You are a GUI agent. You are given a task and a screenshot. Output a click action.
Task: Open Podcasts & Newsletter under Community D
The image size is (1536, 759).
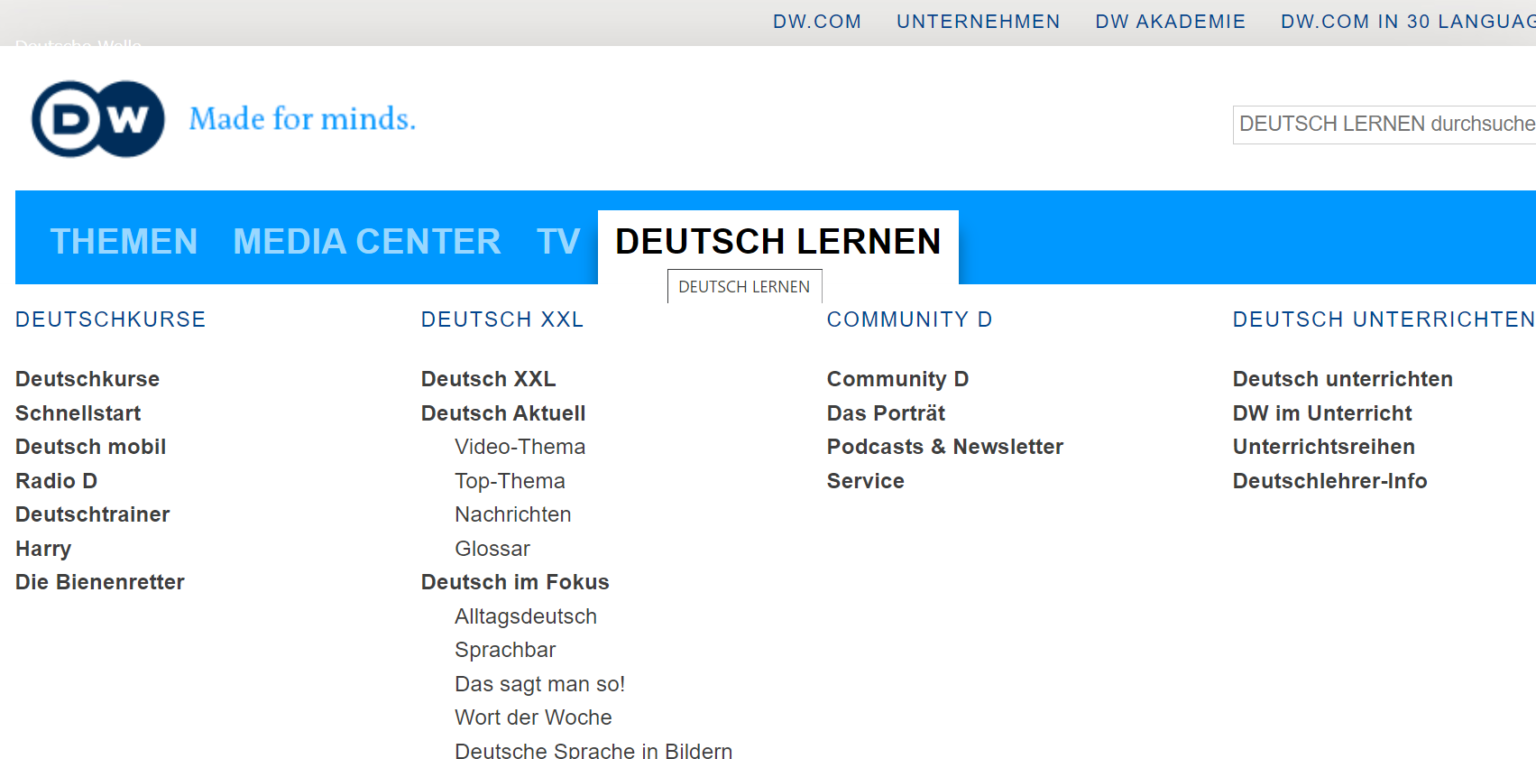click(x=944, y=447)
